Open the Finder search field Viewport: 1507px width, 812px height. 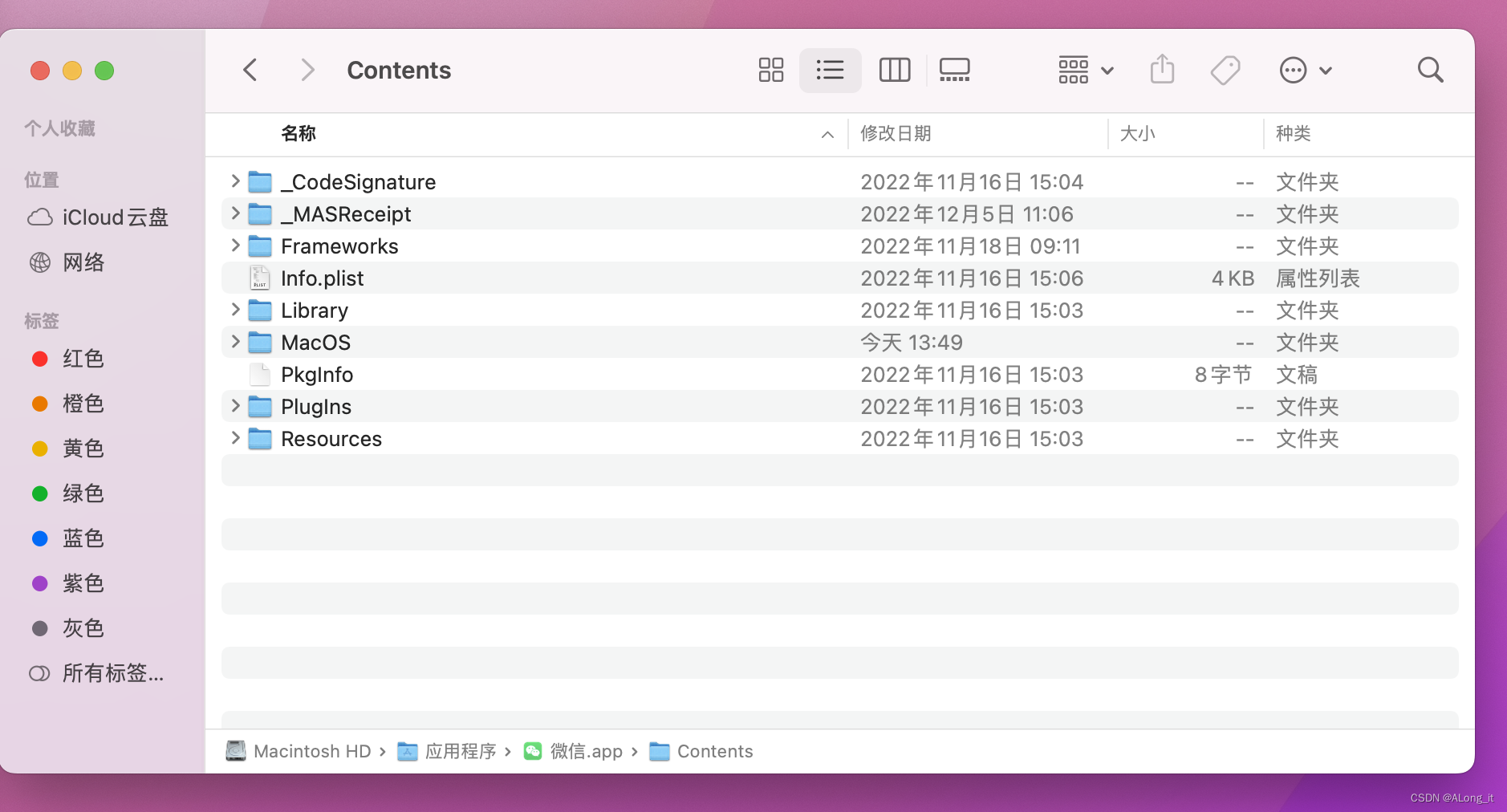coord(1429,71)
